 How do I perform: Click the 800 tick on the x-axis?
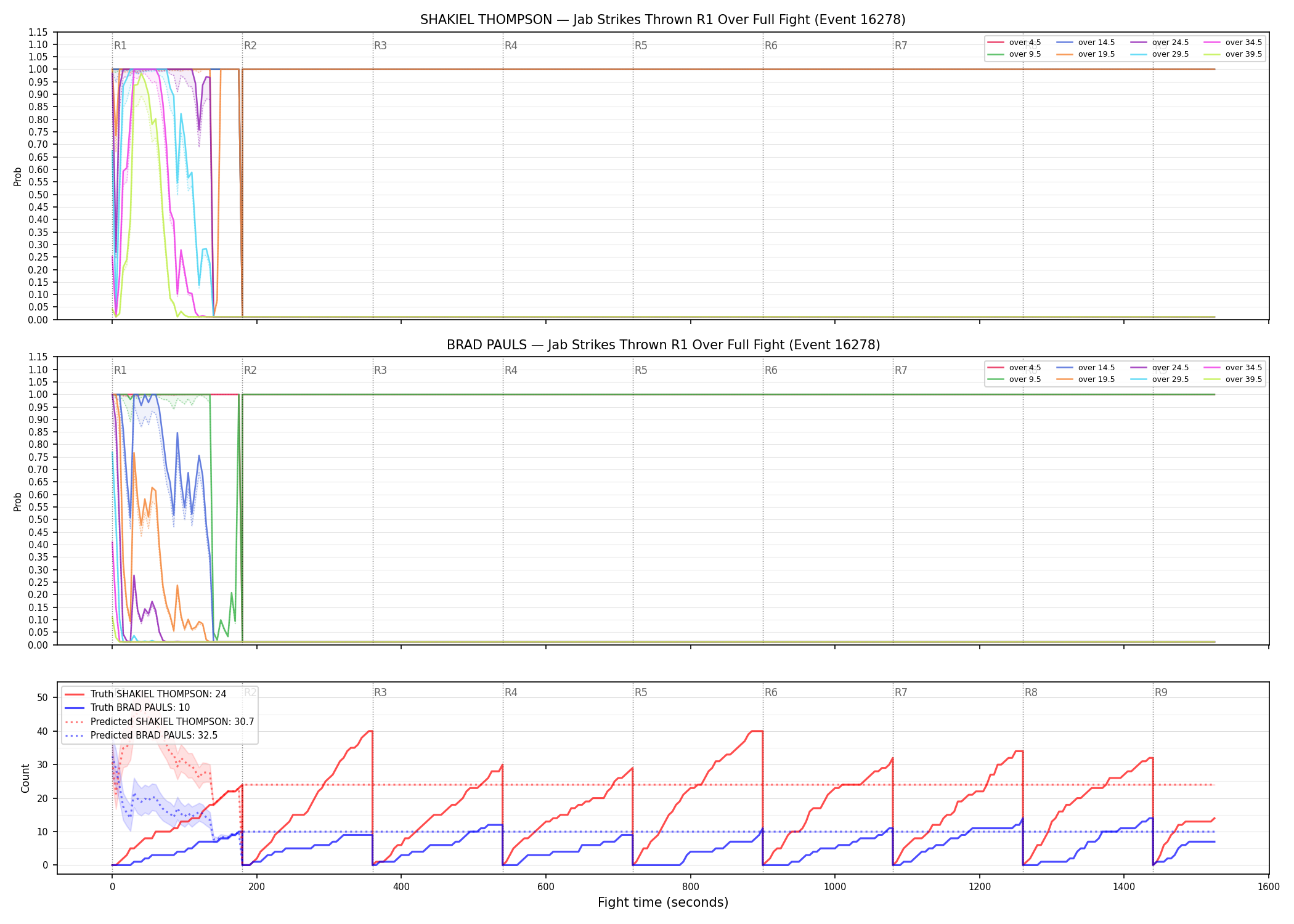coord(690,887)
